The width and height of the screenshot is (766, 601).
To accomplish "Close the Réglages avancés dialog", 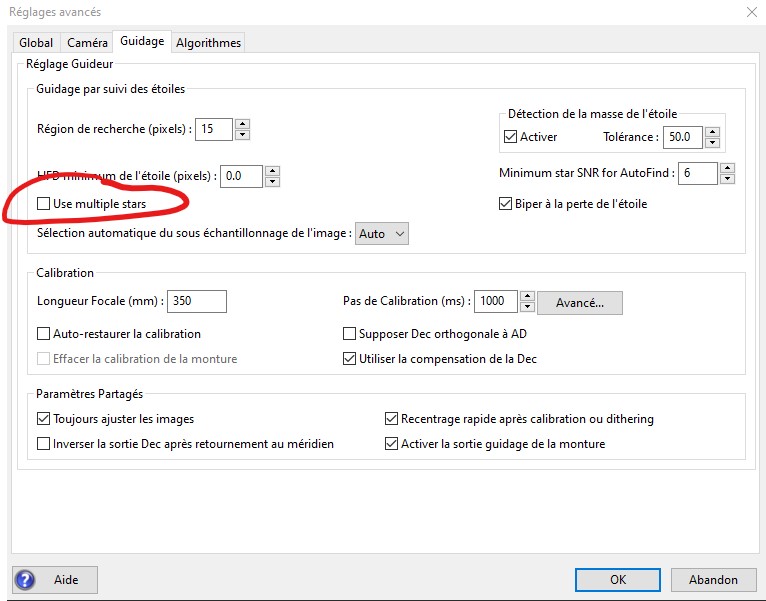I will pyautogui.click(x=751, y=12).
